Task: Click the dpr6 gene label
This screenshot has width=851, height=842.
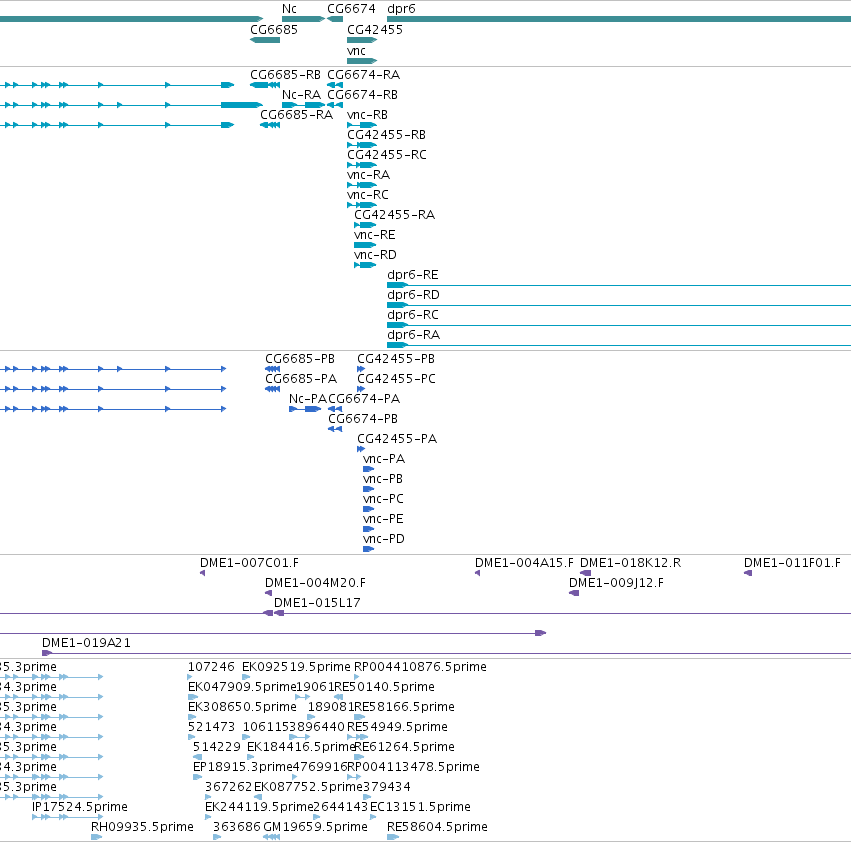Action: tap(401, 9)
